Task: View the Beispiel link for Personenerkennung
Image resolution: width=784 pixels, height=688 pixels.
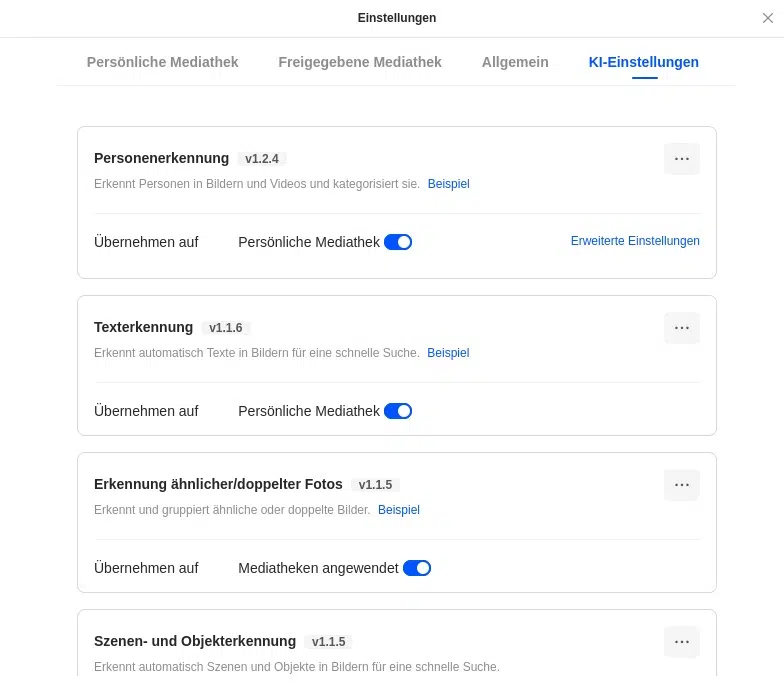Action: pos(448,184)
